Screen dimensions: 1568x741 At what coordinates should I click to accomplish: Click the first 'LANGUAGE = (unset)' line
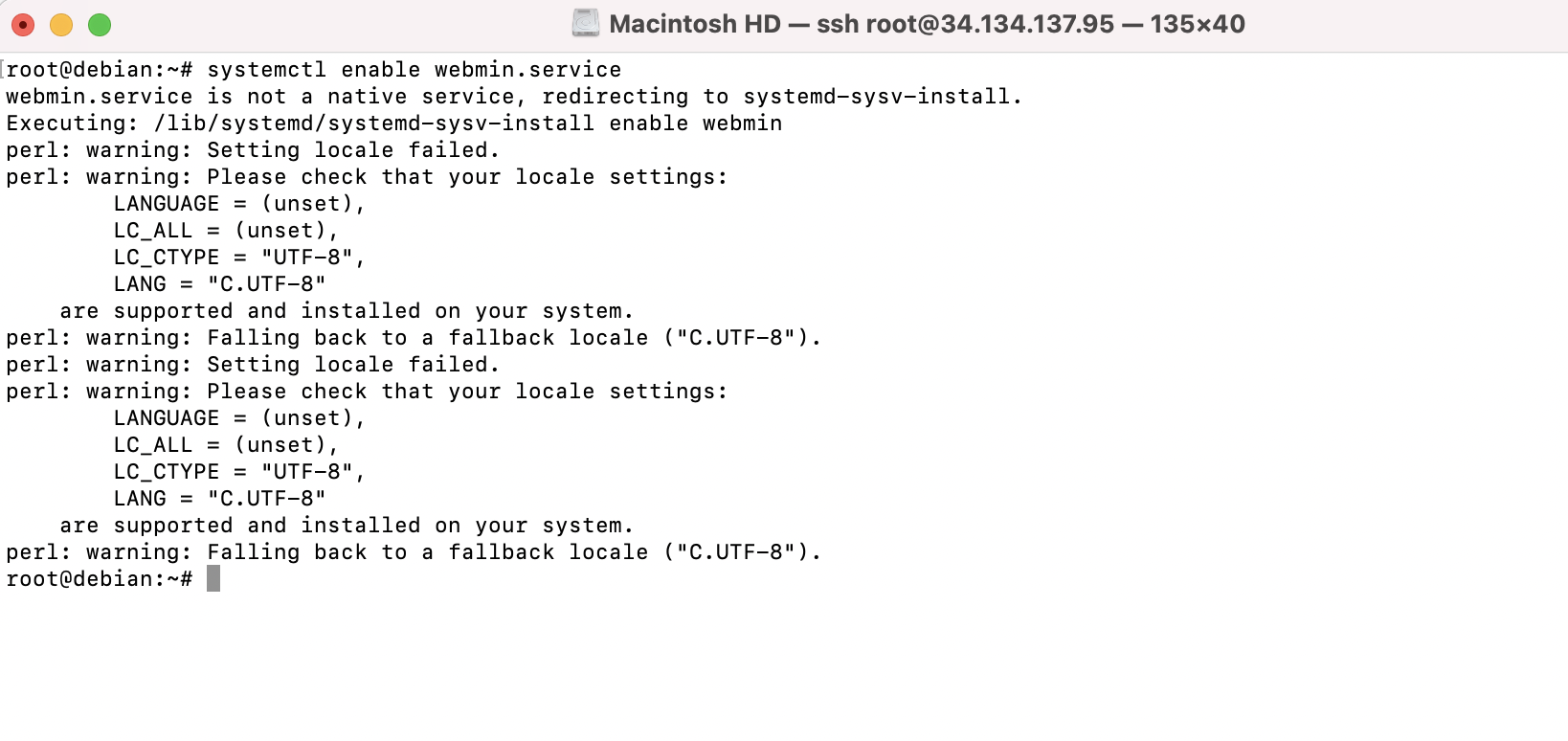coord(239,204)
